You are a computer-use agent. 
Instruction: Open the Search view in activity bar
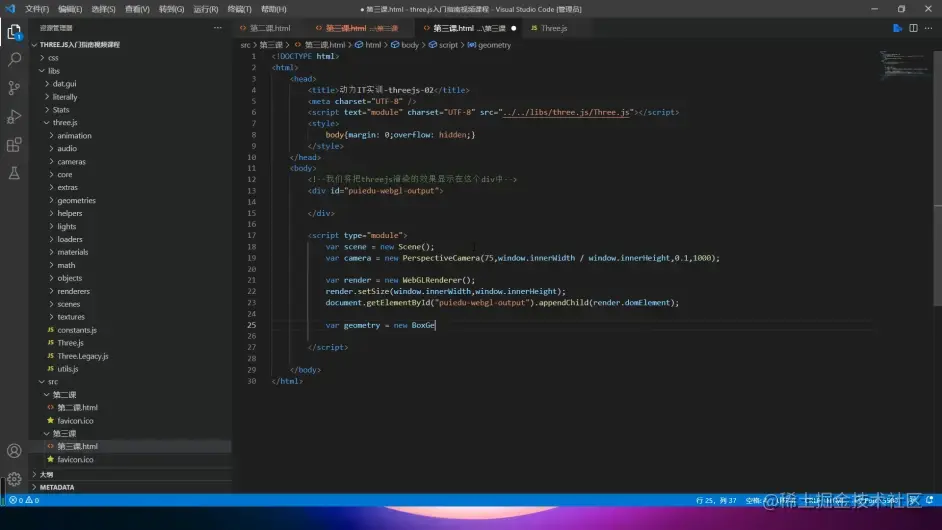14,59
